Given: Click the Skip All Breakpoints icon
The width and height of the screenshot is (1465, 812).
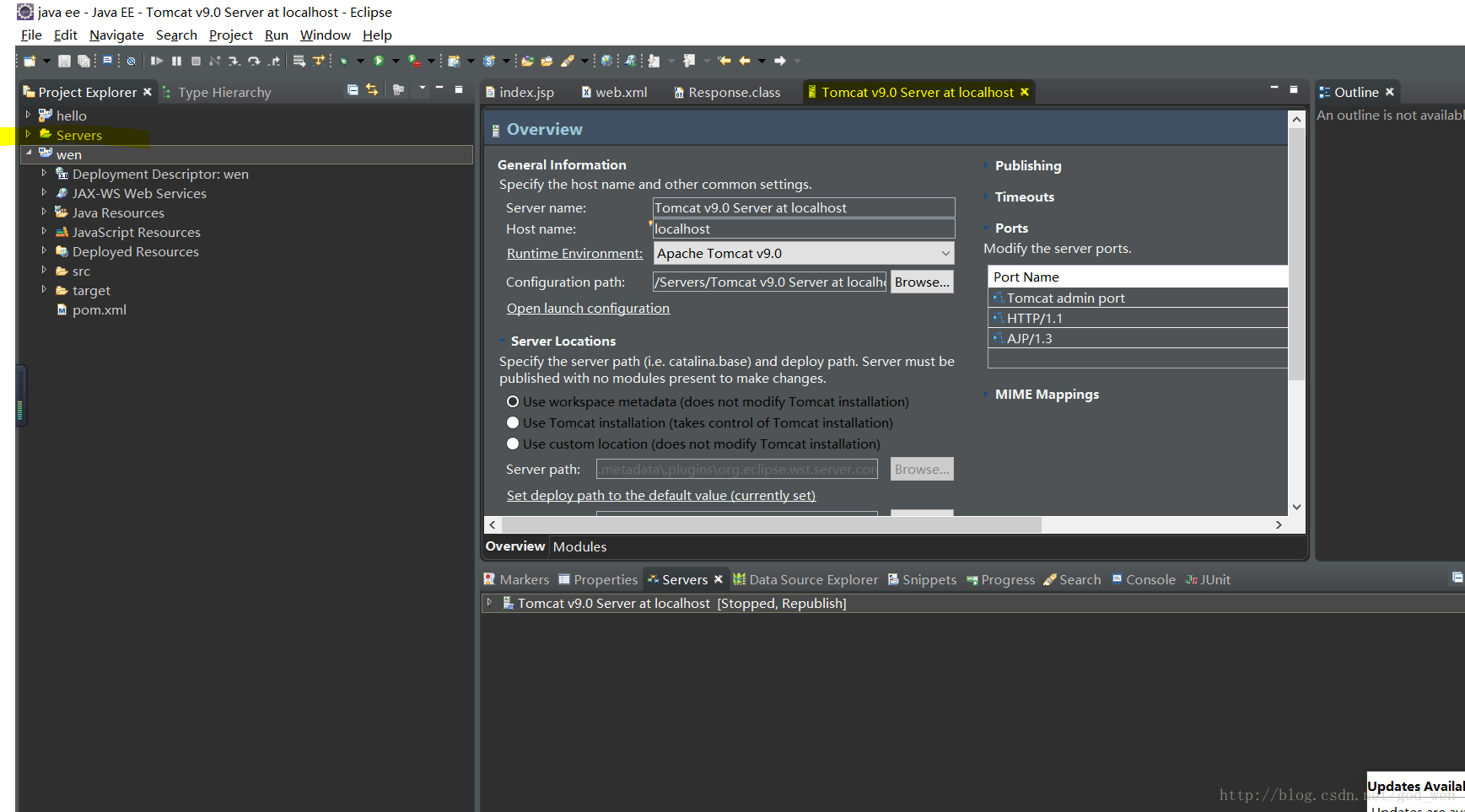Looking at the screenshot, I should click(131, 61).
